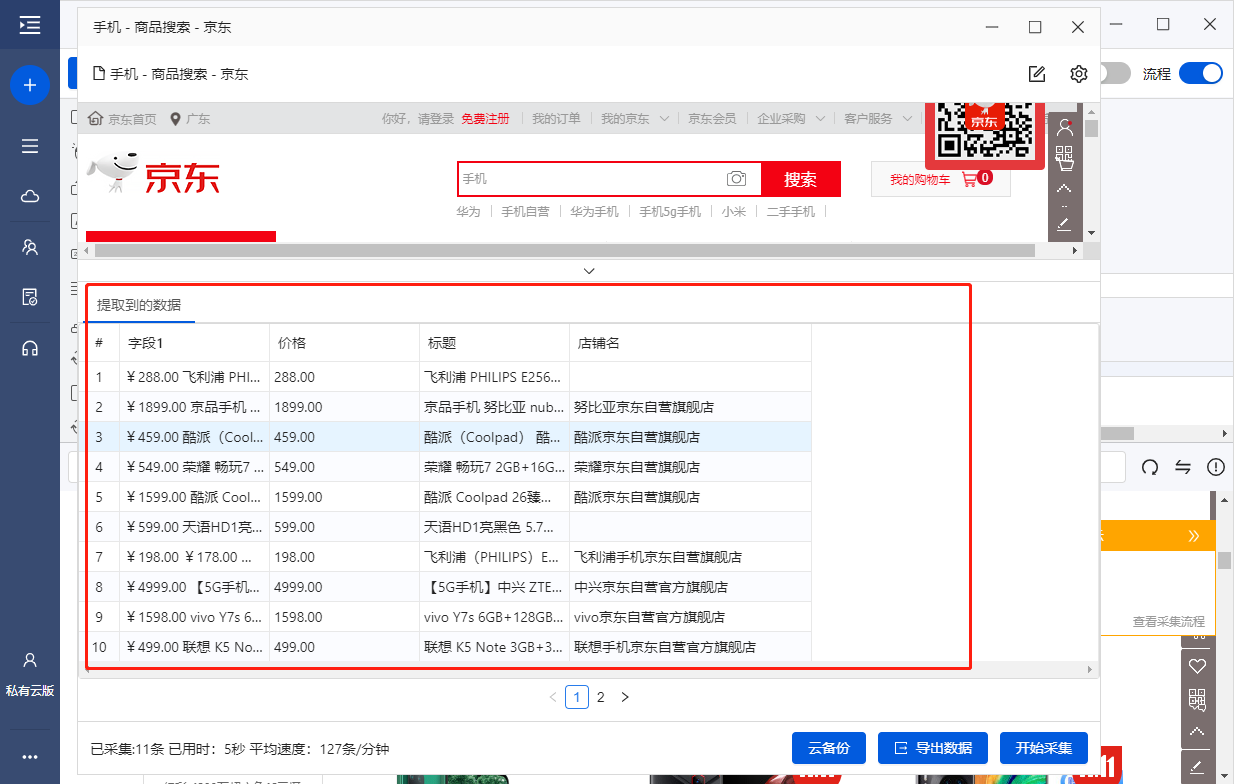Open the three-dots more menu in sidebar

pos(30,757)
